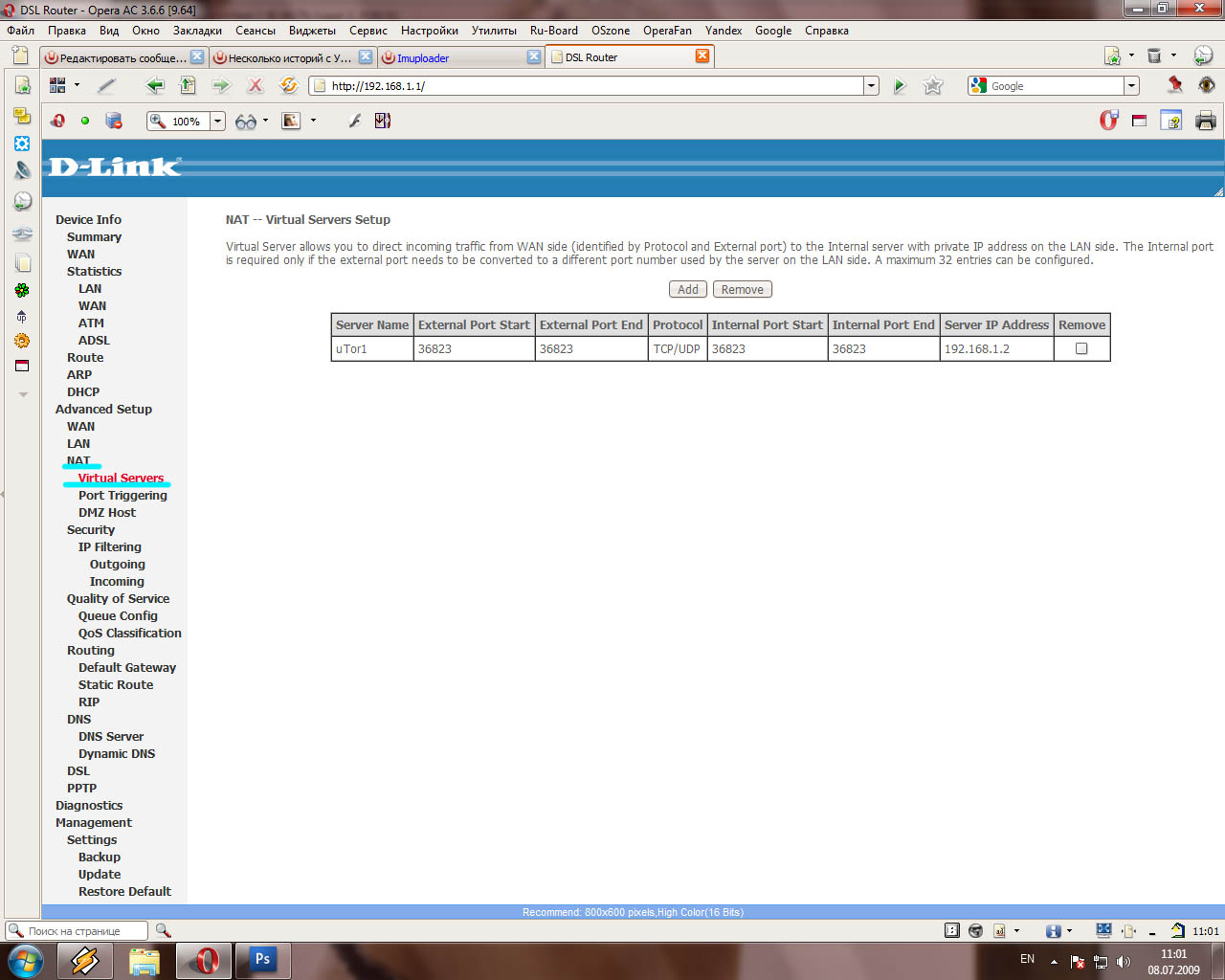Open the Google search engine dropdown

point(1132,86)
